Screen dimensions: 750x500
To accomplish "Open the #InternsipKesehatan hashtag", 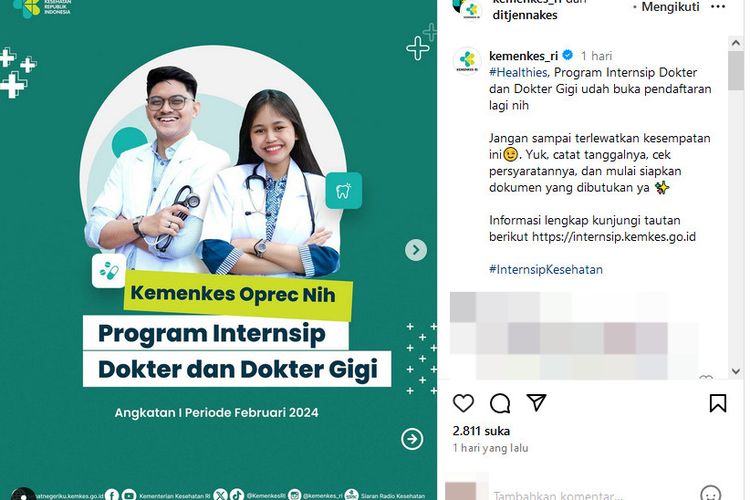I will tap(546, 269).
